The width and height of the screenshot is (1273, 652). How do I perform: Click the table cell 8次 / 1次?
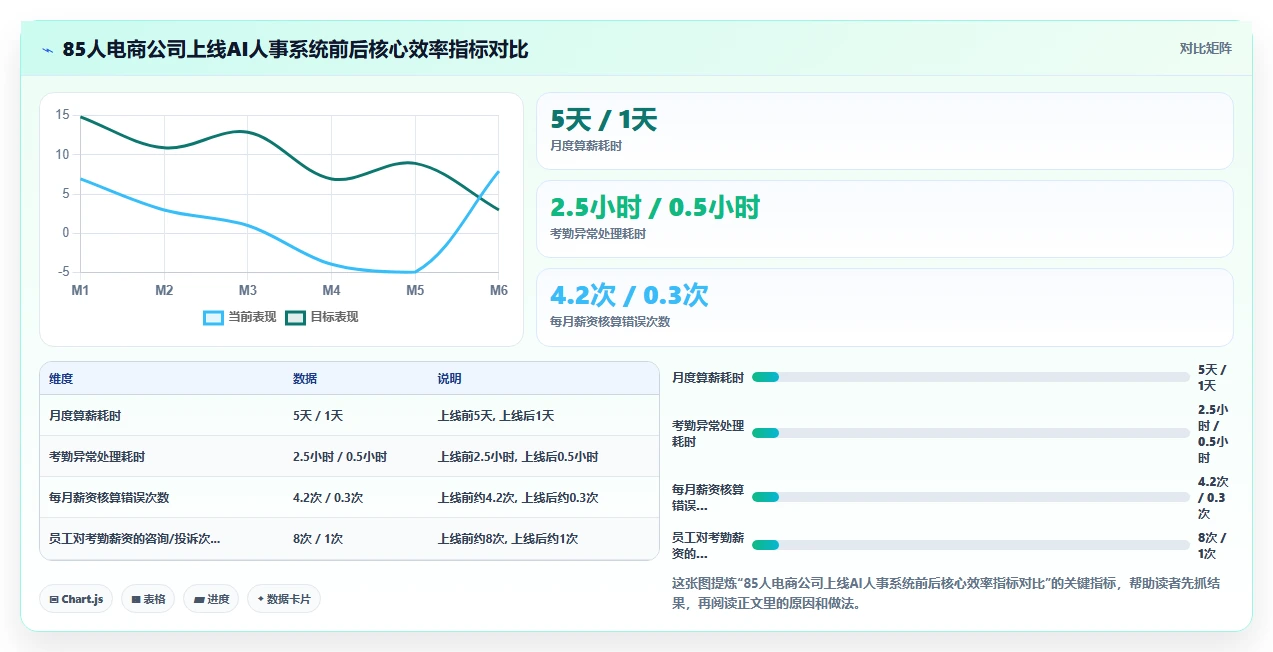pyautogui.click(x=318, y=539)
